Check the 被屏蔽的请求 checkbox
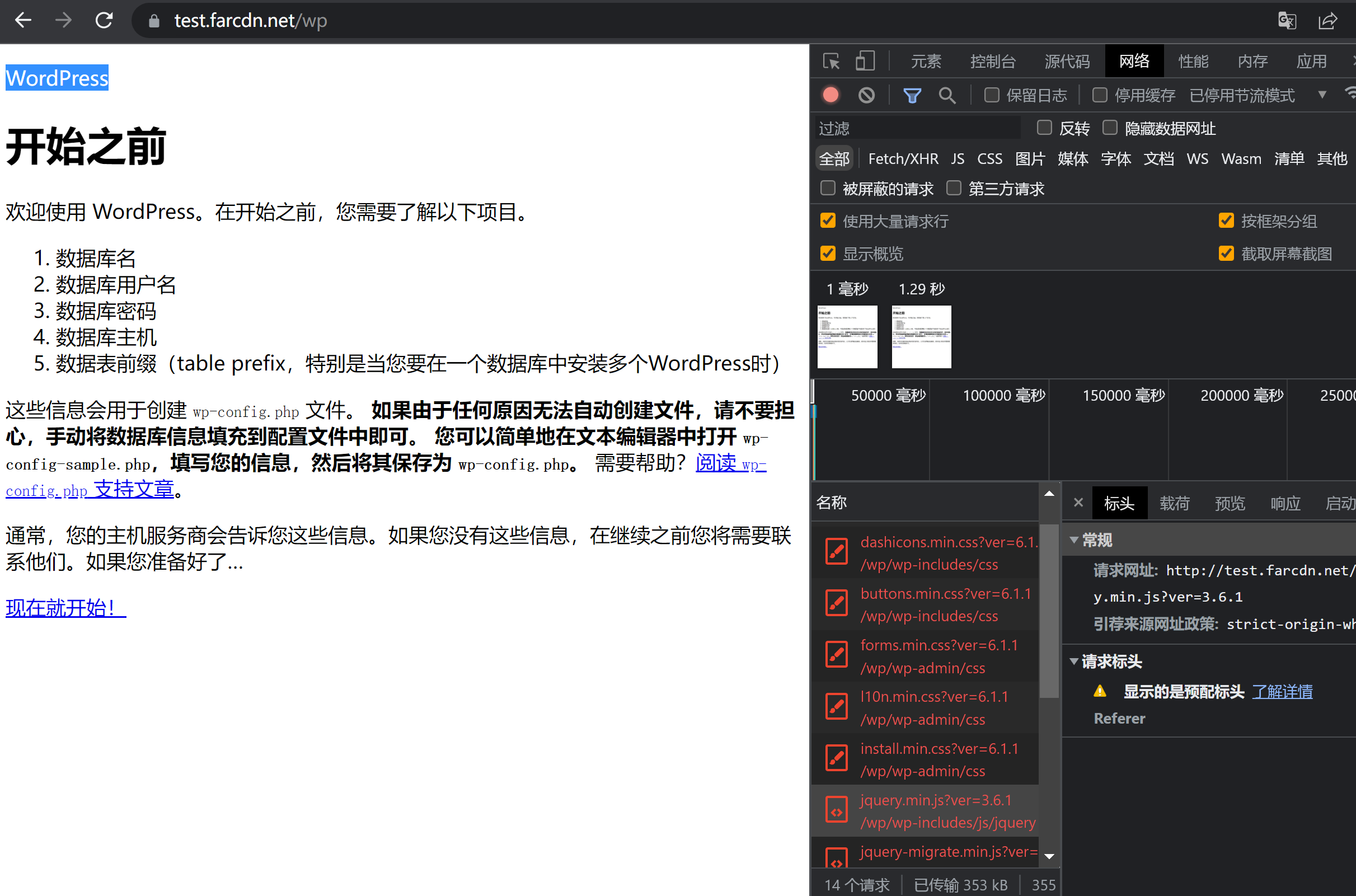Image resolution: width=1356 pixels, height=896 pixels. 828,188
